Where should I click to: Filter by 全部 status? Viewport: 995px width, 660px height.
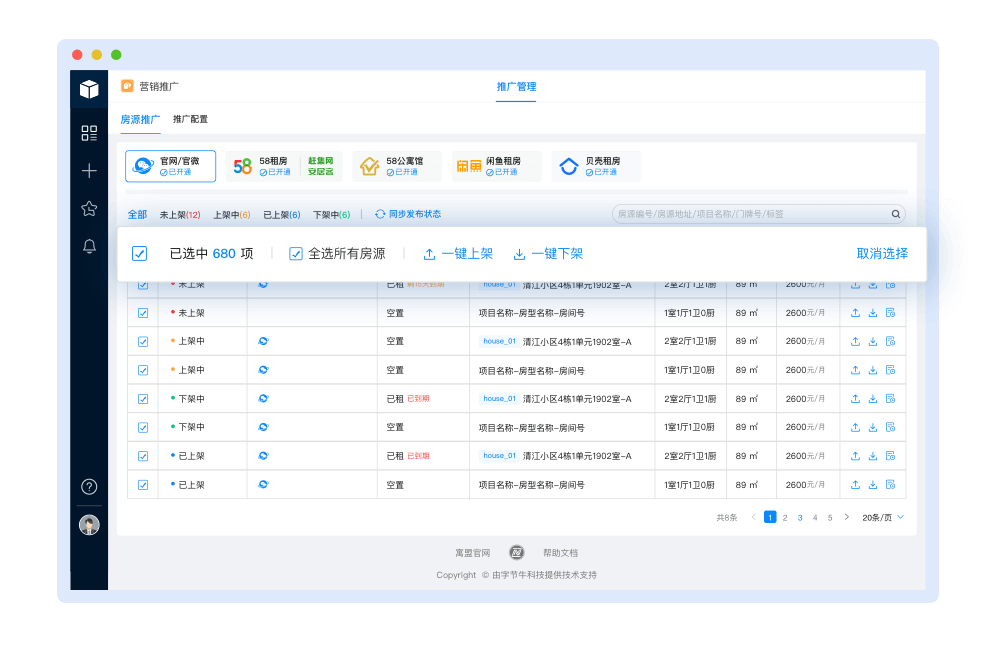pyautogui.click(x=137, y=214)
